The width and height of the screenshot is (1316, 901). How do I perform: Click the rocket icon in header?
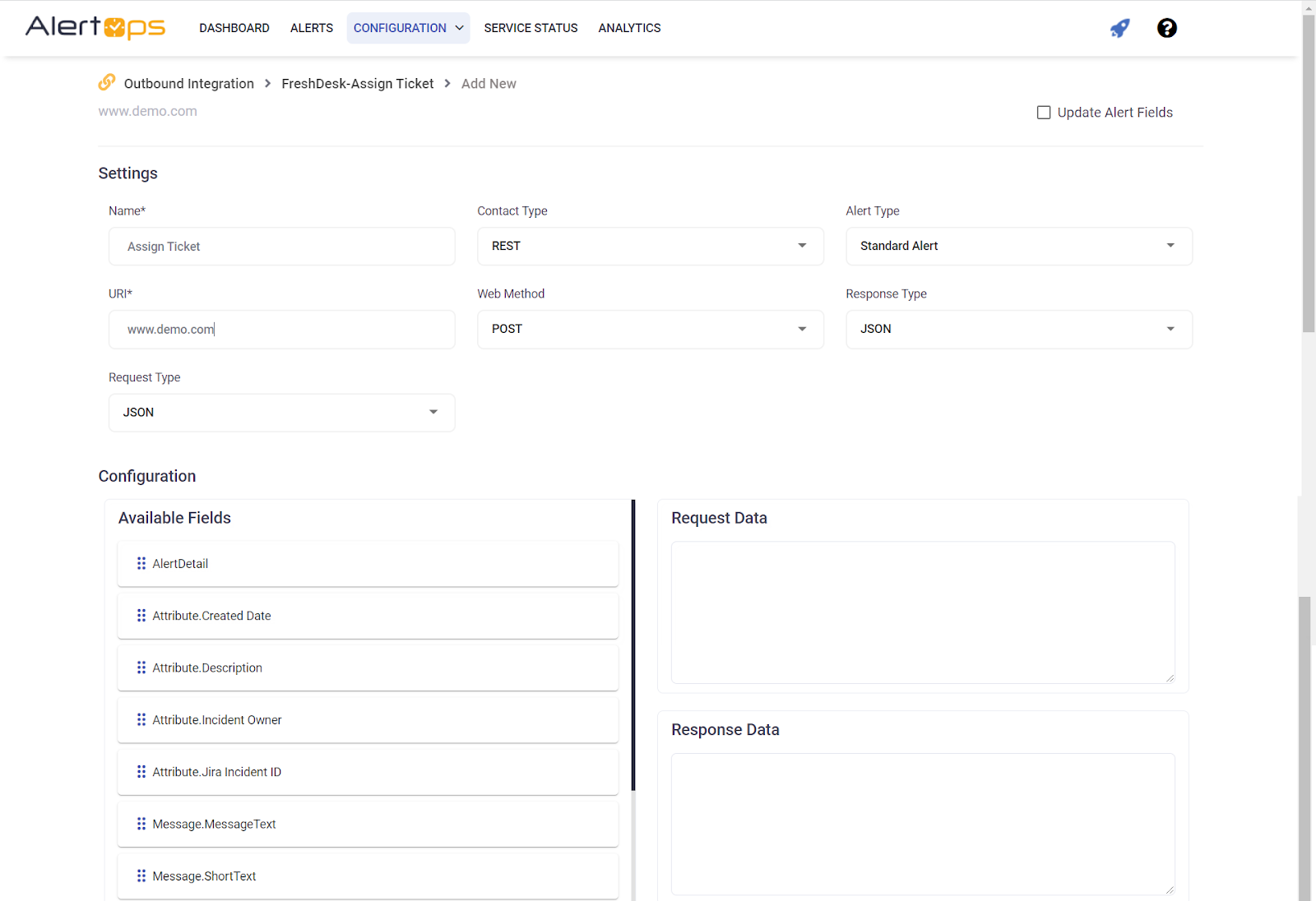coord(1119,28)
